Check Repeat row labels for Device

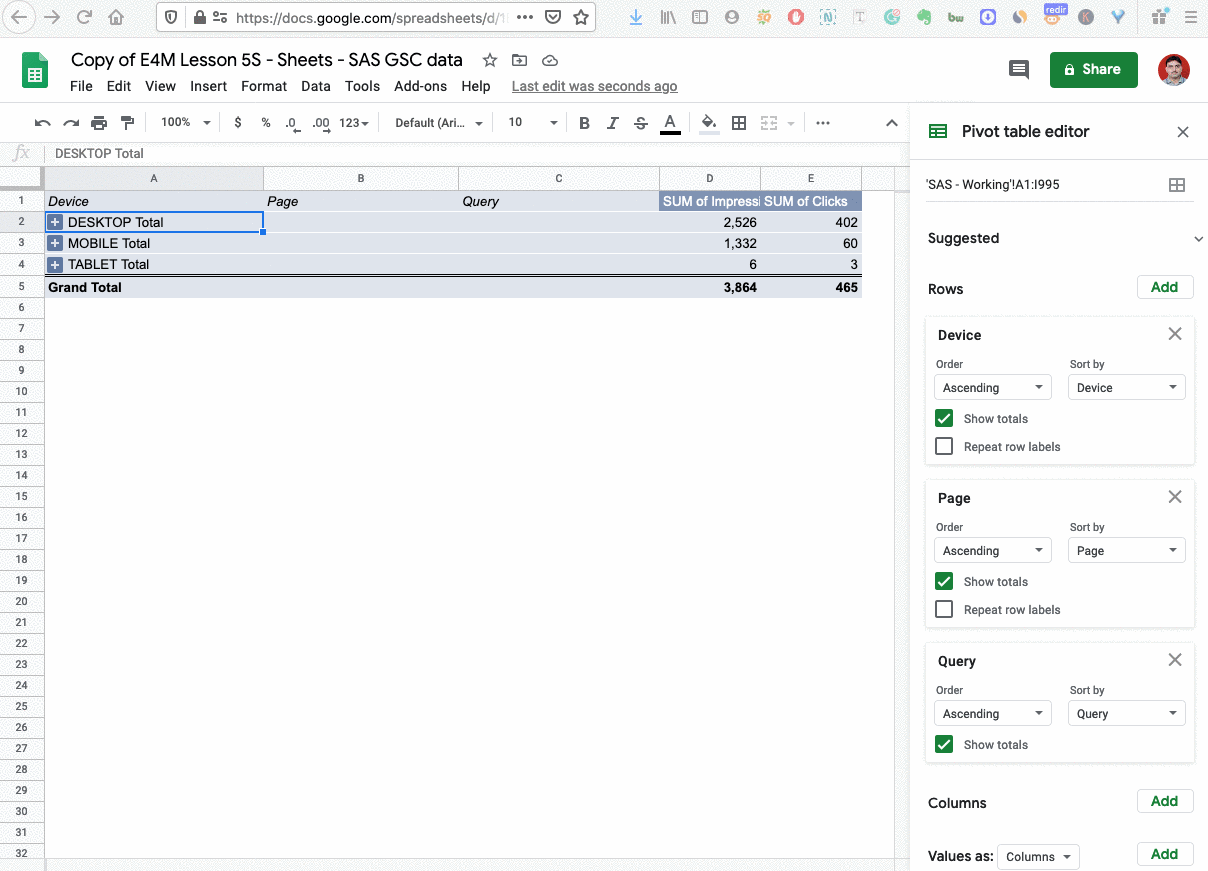(x=944, y=446)
